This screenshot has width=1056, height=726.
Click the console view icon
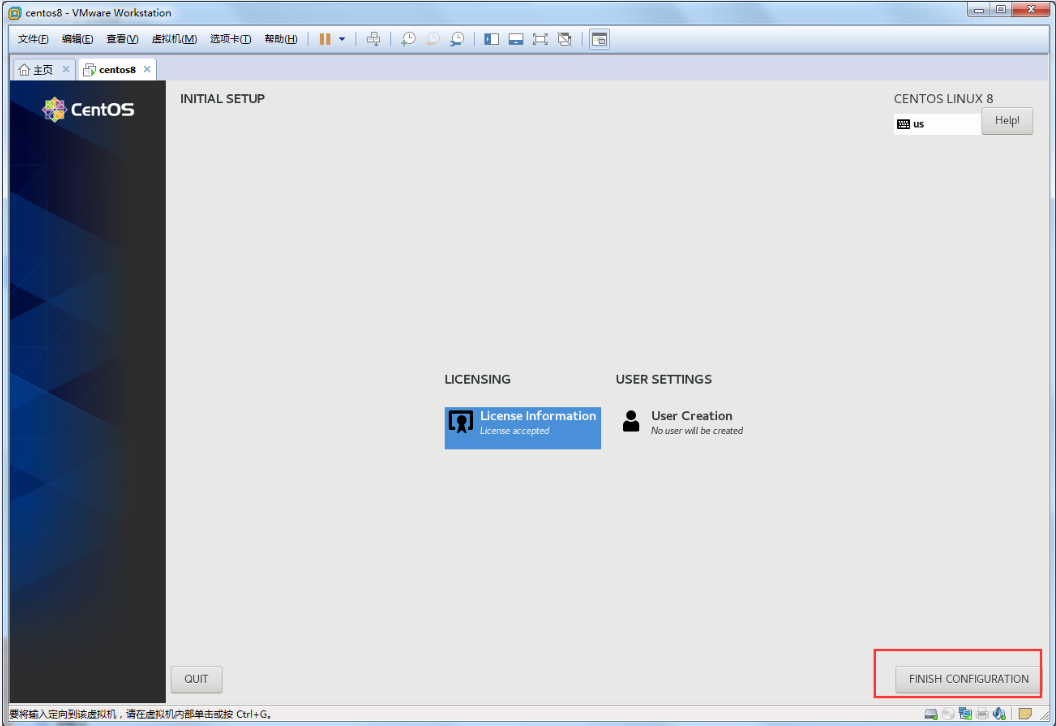click(x=599, y=39)
